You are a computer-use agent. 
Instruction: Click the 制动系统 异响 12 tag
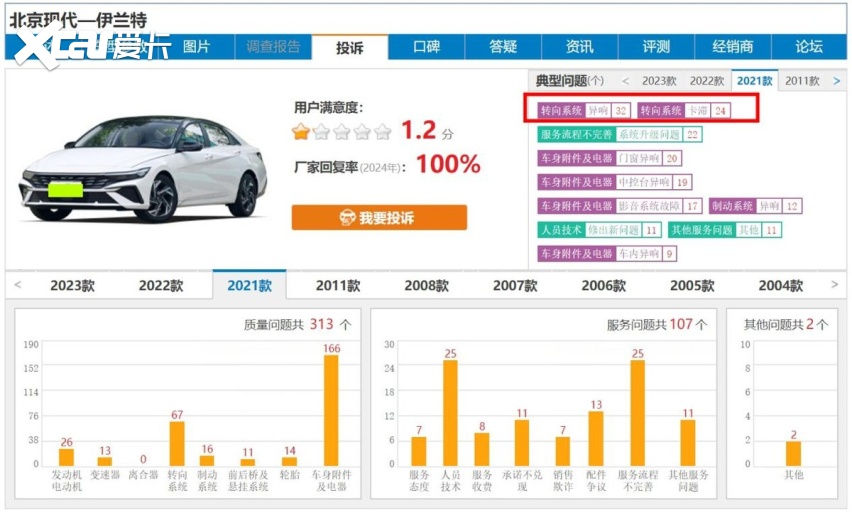coord(756,206)
